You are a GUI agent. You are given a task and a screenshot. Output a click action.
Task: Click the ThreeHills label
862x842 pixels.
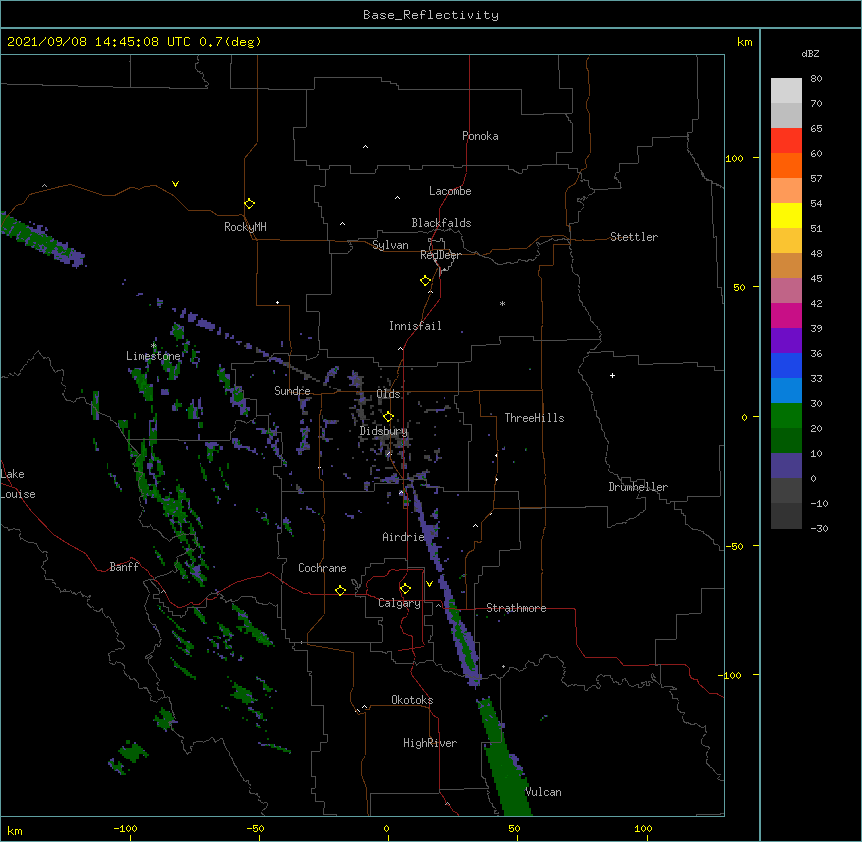[x=534, y=418]
